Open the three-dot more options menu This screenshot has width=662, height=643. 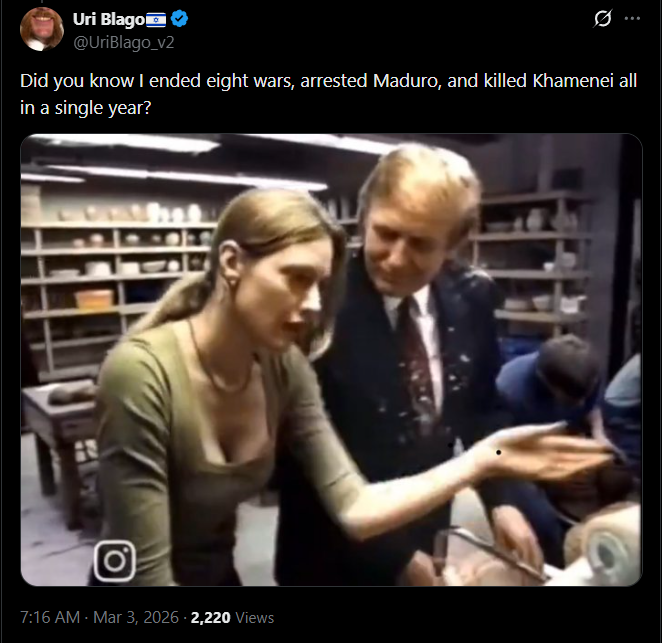coord(632,19)
